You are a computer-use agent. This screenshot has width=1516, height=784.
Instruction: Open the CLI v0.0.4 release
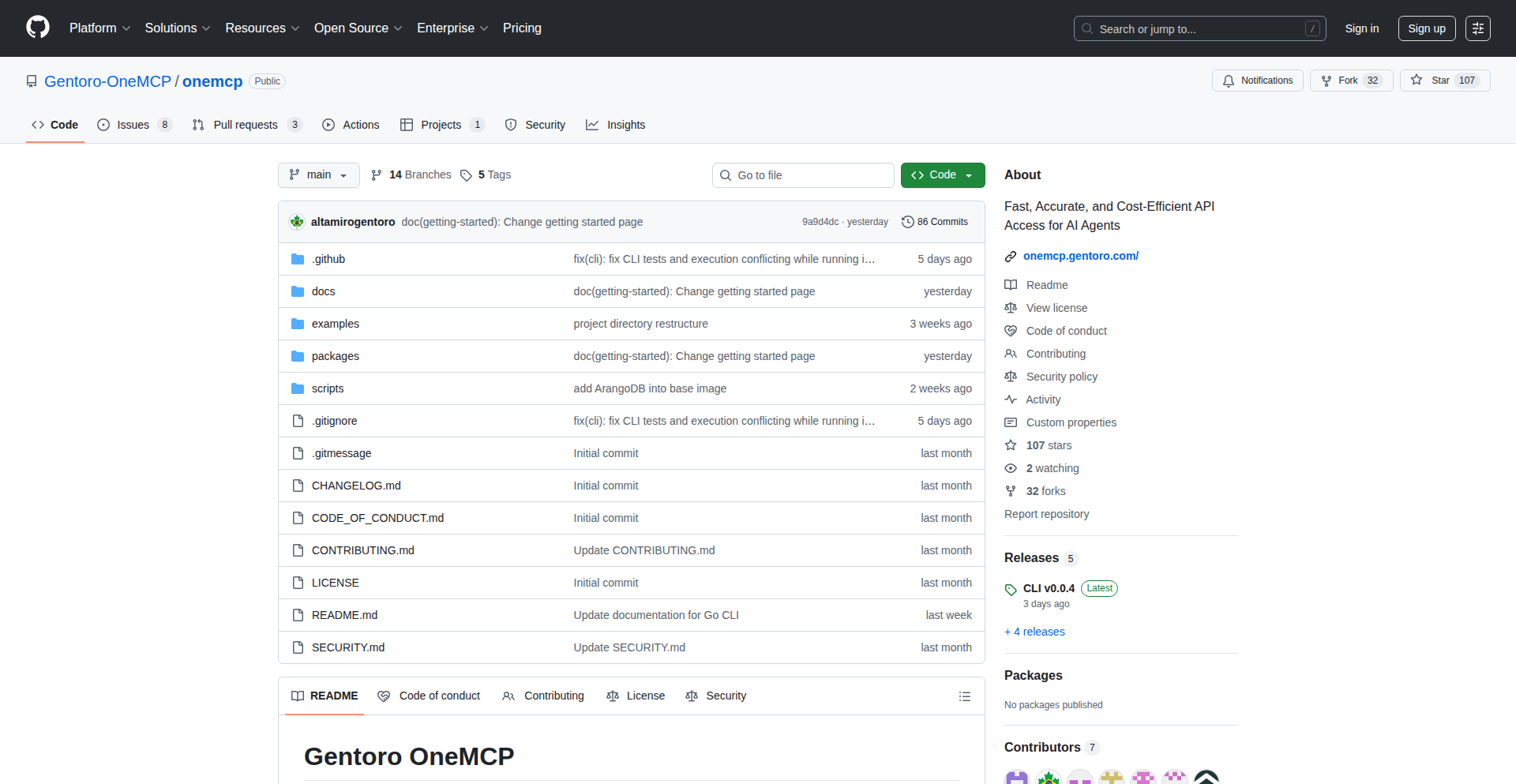click(x=1049, y=588)
